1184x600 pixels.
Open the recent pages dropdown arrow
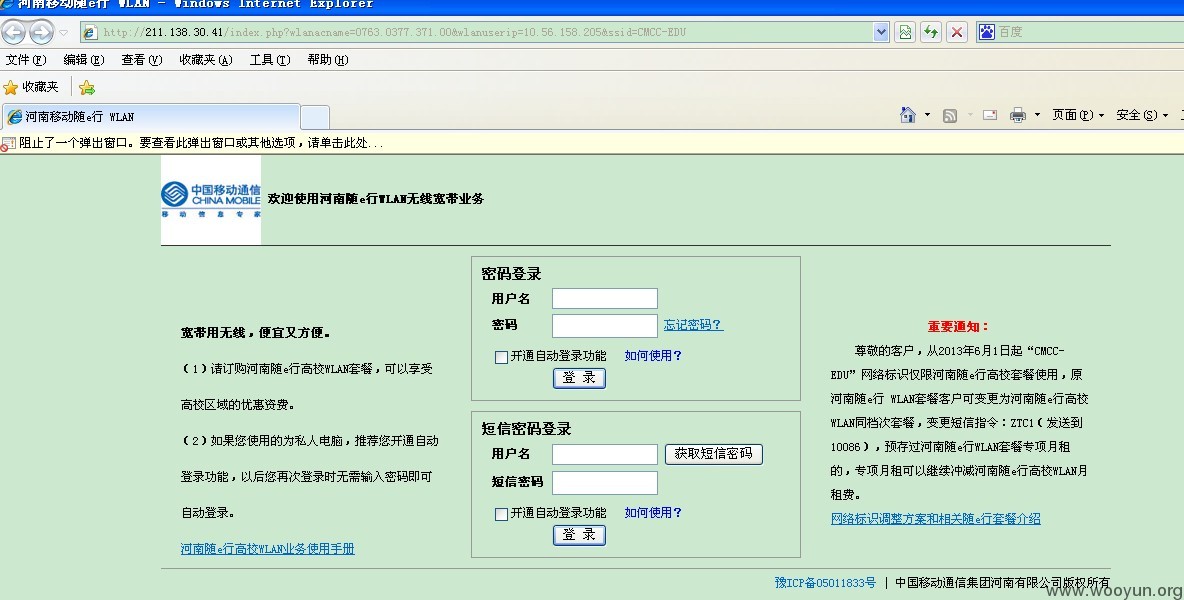coord(64,32)
